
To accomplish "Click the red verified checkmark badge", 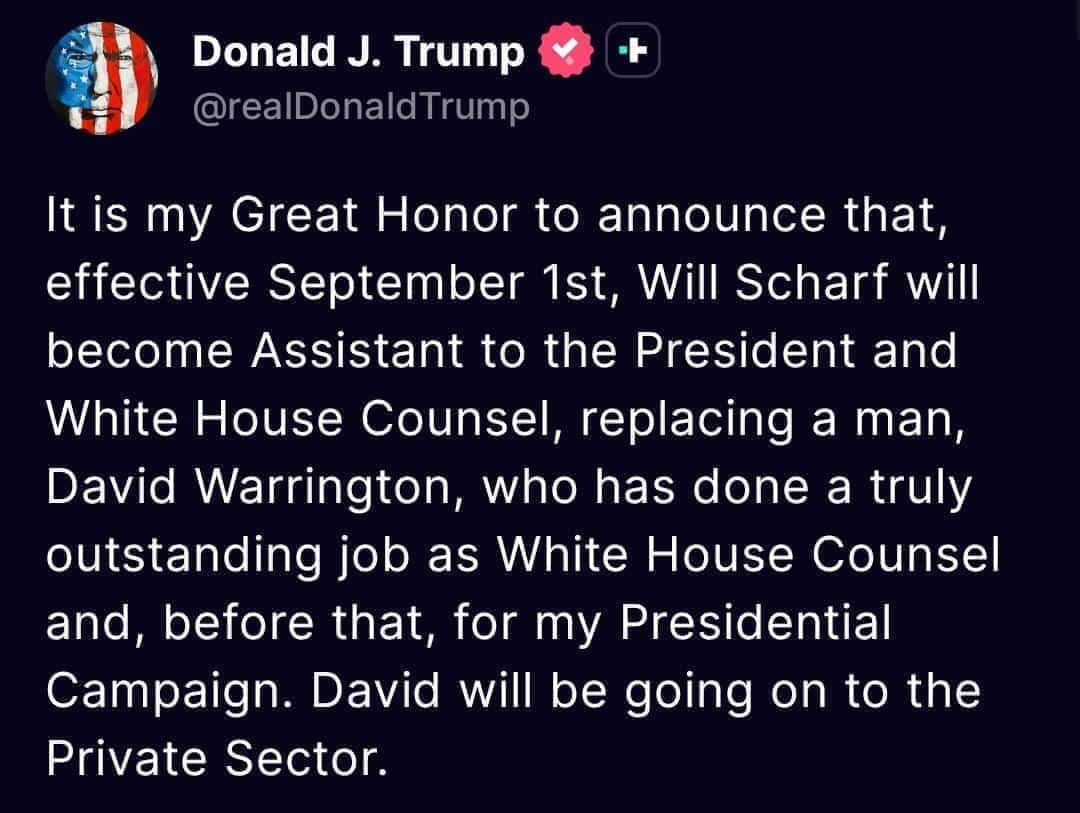I will click(566, 50).
